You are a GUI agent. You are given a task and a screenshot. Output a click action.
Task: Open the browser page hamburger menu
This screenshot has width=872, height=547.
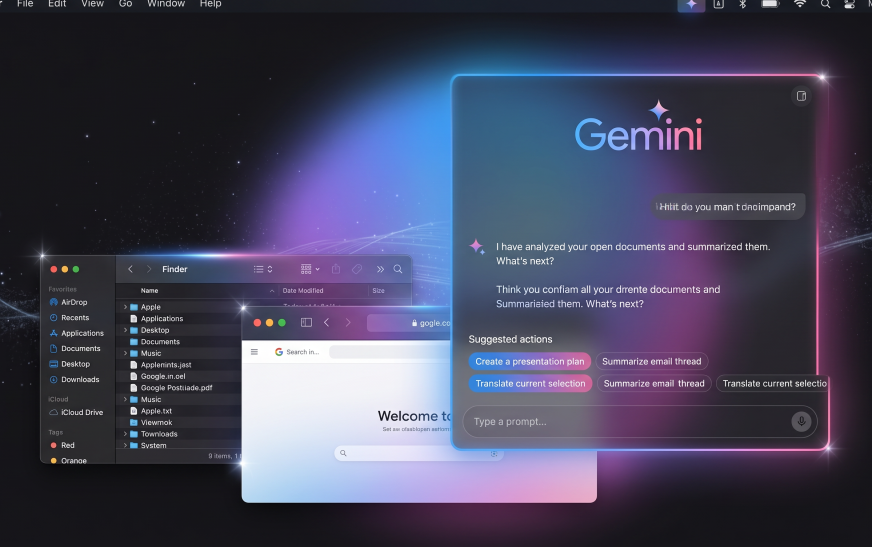254,352
